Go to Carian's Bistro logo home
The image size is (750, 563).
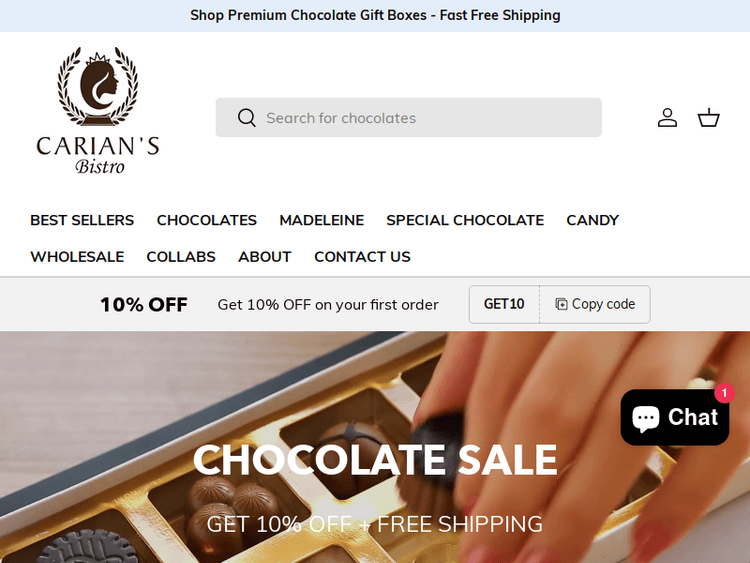(98, 110)
